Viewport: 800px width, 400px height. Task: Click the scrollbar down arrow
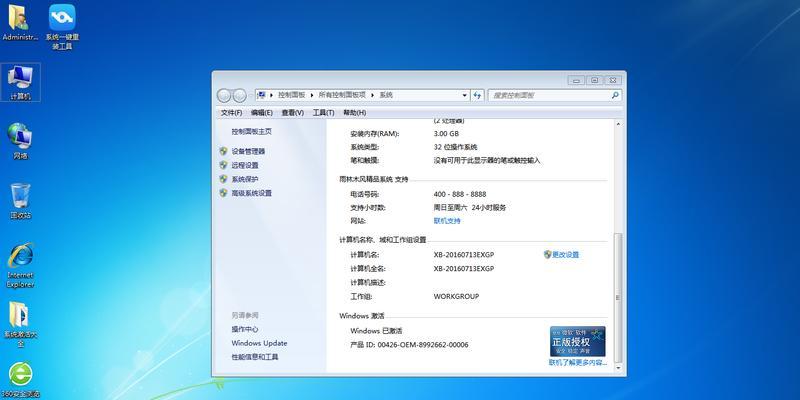pos(618,367)
